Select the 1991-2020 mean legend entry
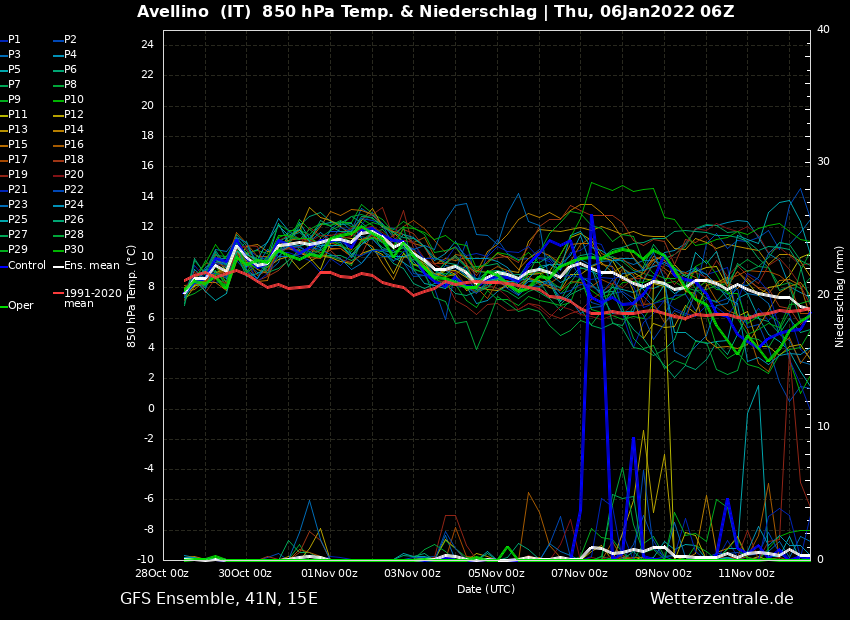Image resolution: width=850 pixels, height=620 pixels. click(x=92, y=298)
